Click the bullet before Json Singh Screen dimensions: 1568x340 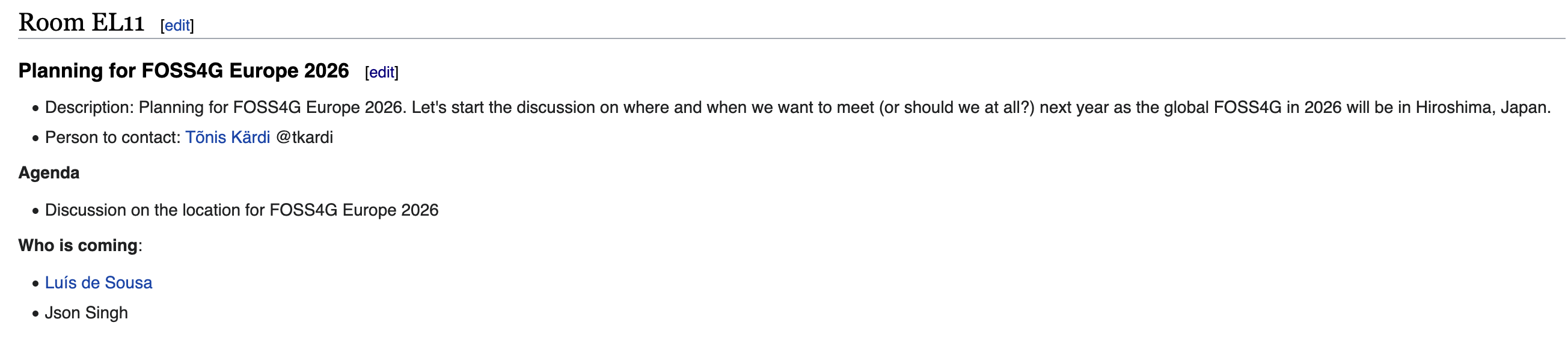[35, 314]
